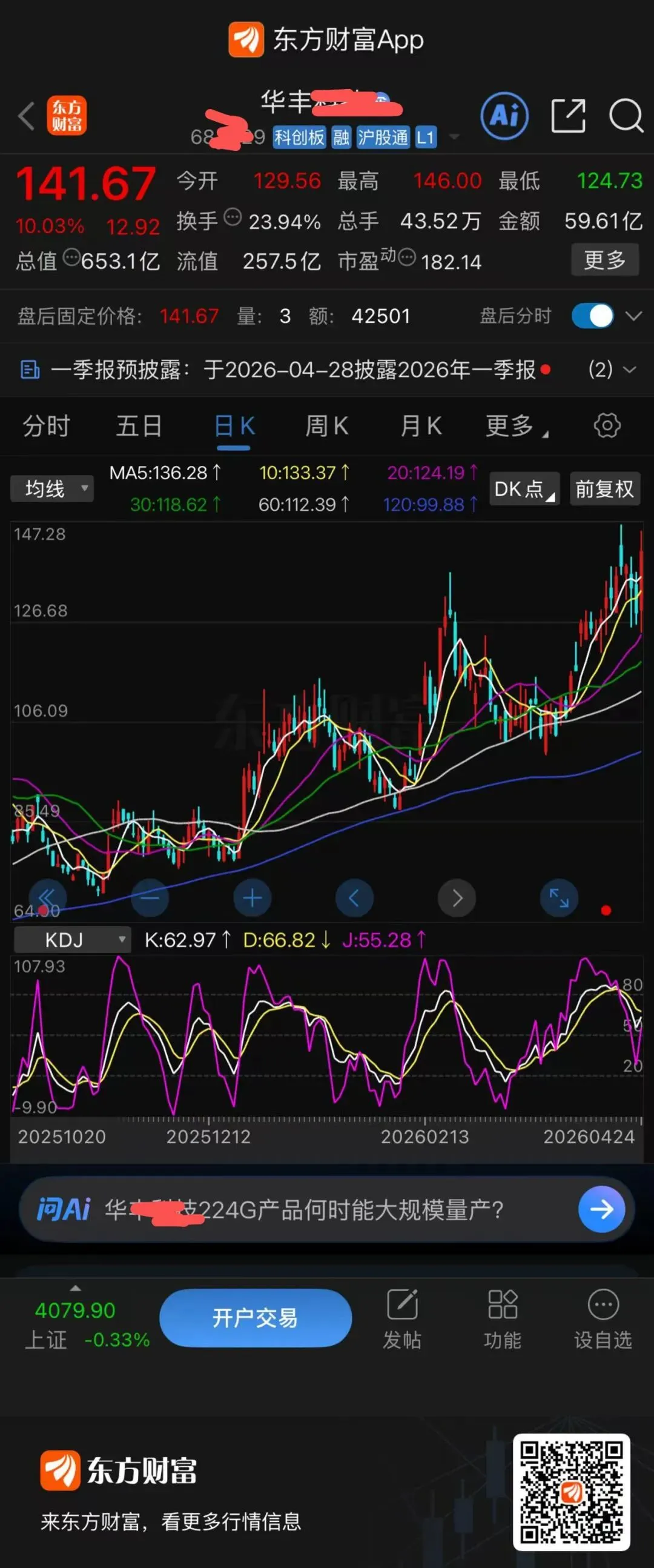Move chart right with arrow button
This screenshot has width=654, height=1568.
pyautogui.click(x=457, y=897)
